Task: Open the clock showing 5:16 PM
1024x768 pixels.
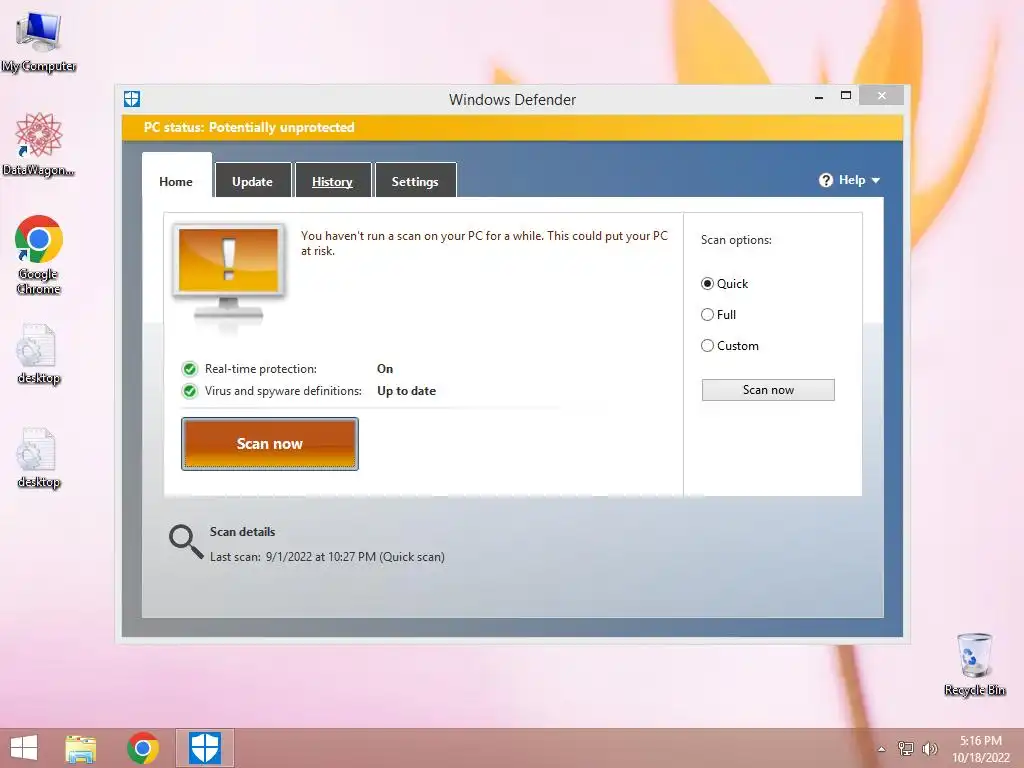Action: point(980,749)
